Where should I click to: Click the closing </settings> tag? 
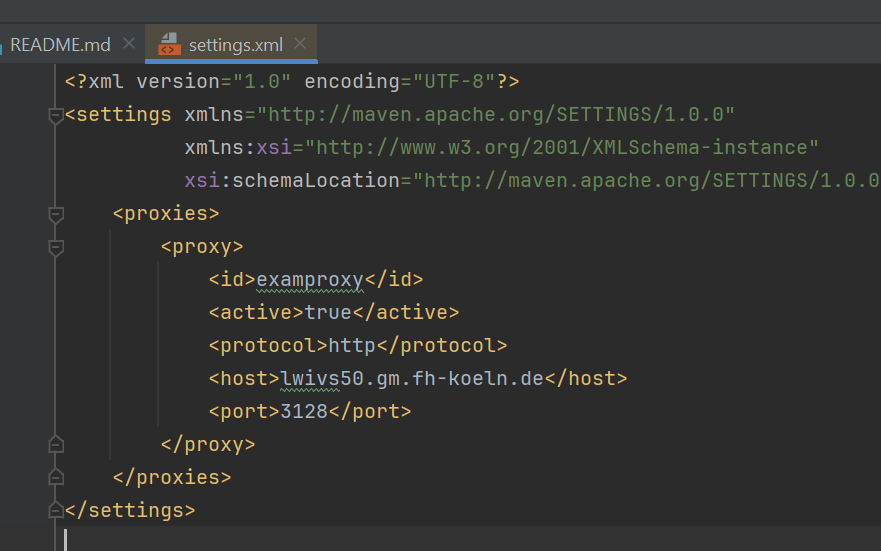[x=130, y=511]
